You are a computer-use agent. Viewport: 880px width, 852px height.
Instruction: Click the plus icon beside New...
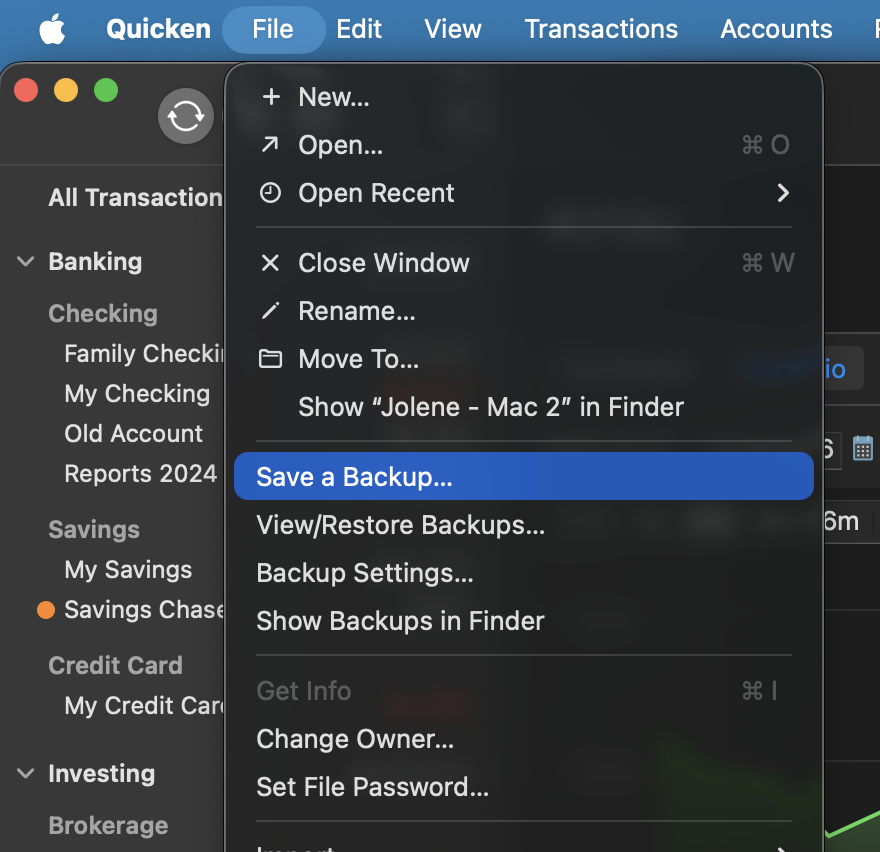[271, 97]
